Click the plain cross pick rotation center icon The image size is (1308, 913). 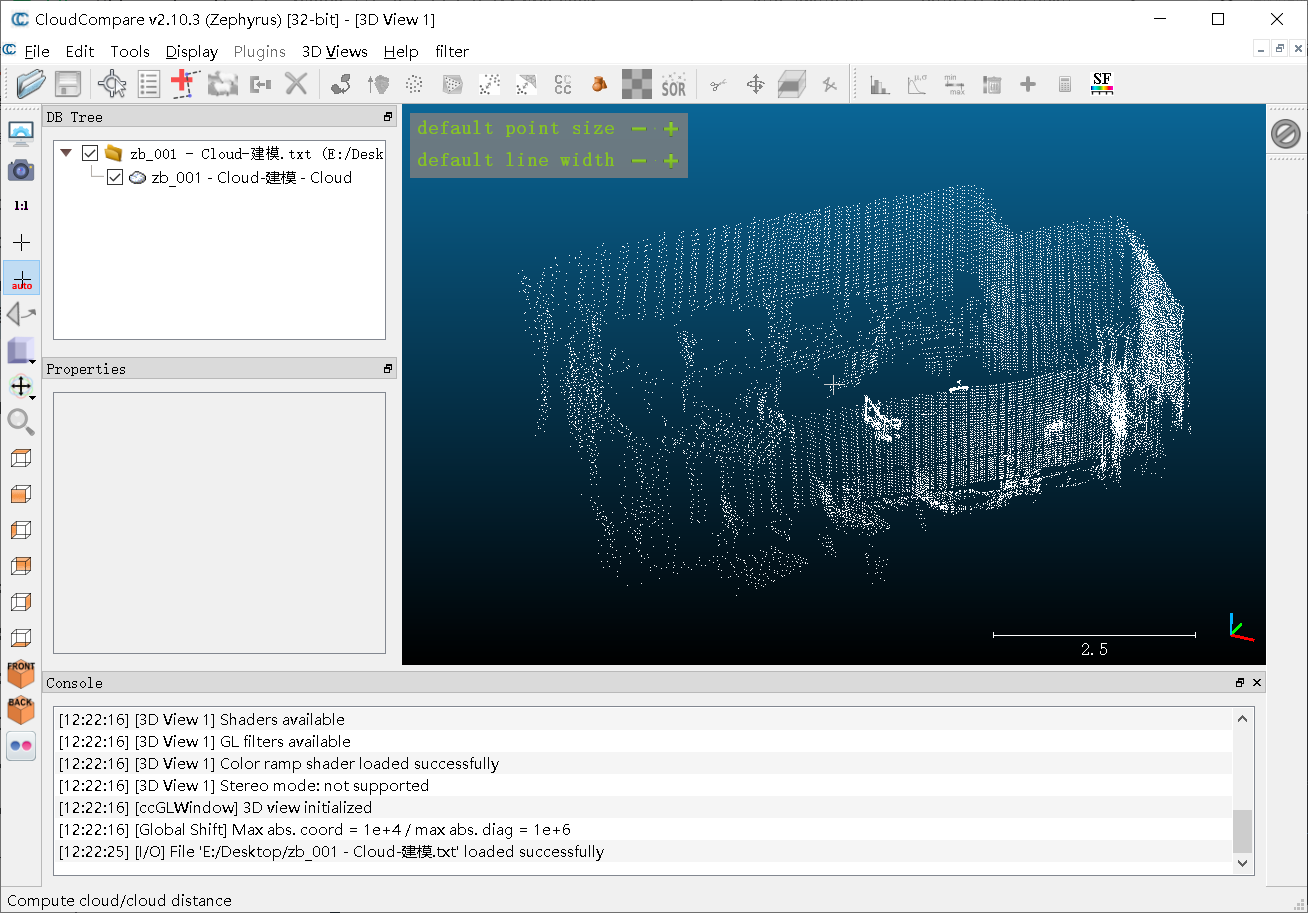click(x=21, y=242)
